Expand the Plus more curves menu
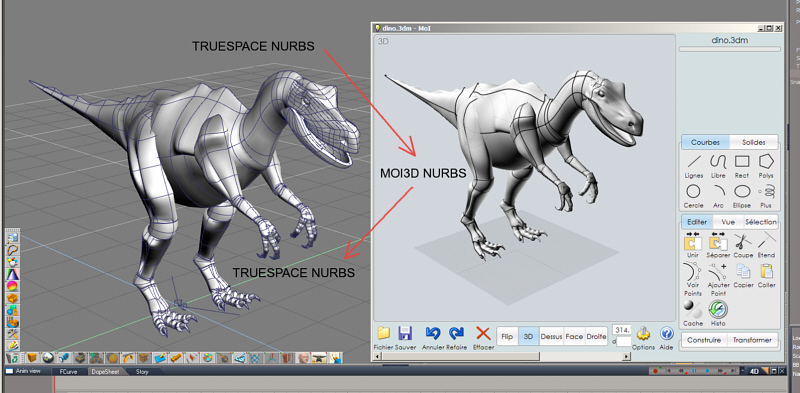 (x=766, y=192)
